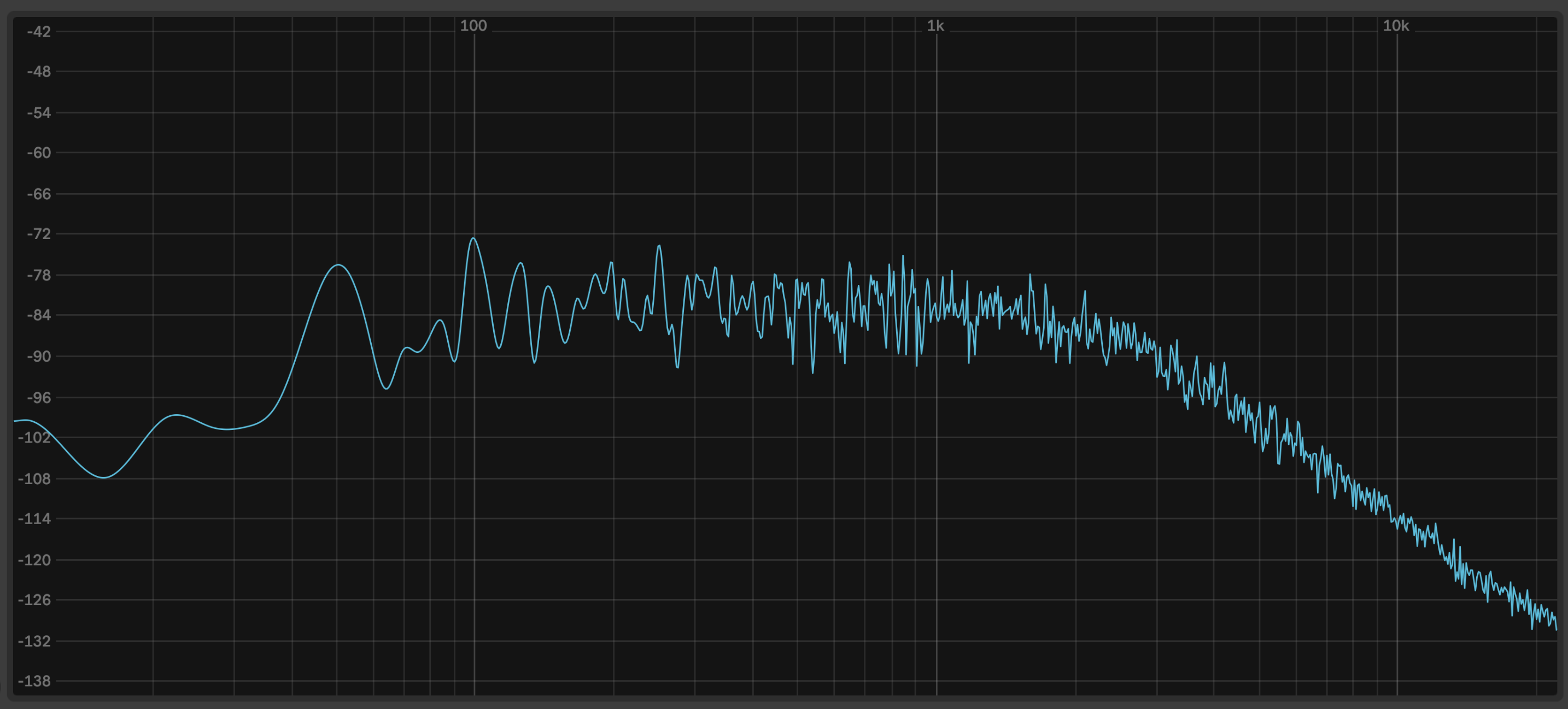Click the -60 dB scale label

pyautogui.click(x=39, y=153)
